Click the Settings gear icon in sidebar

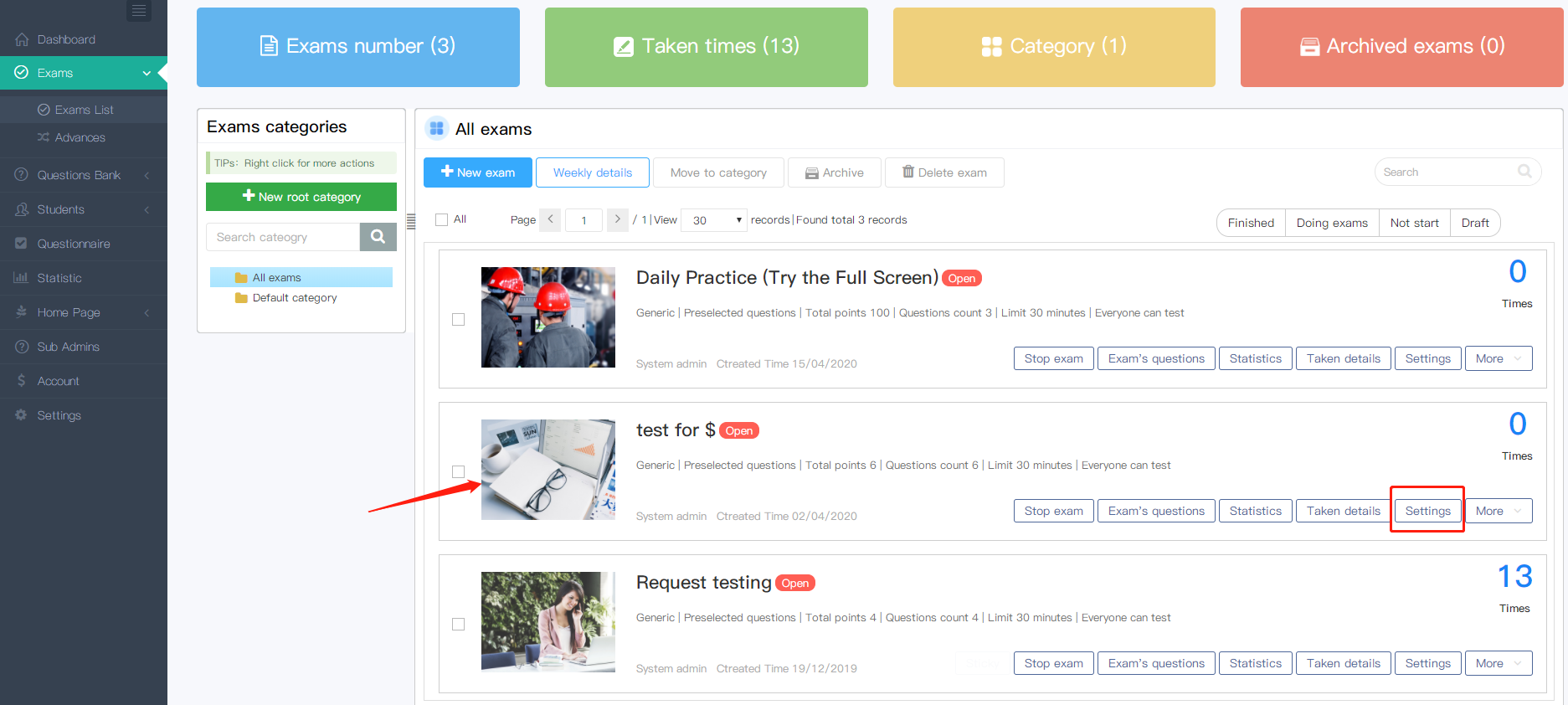point(21,415)
